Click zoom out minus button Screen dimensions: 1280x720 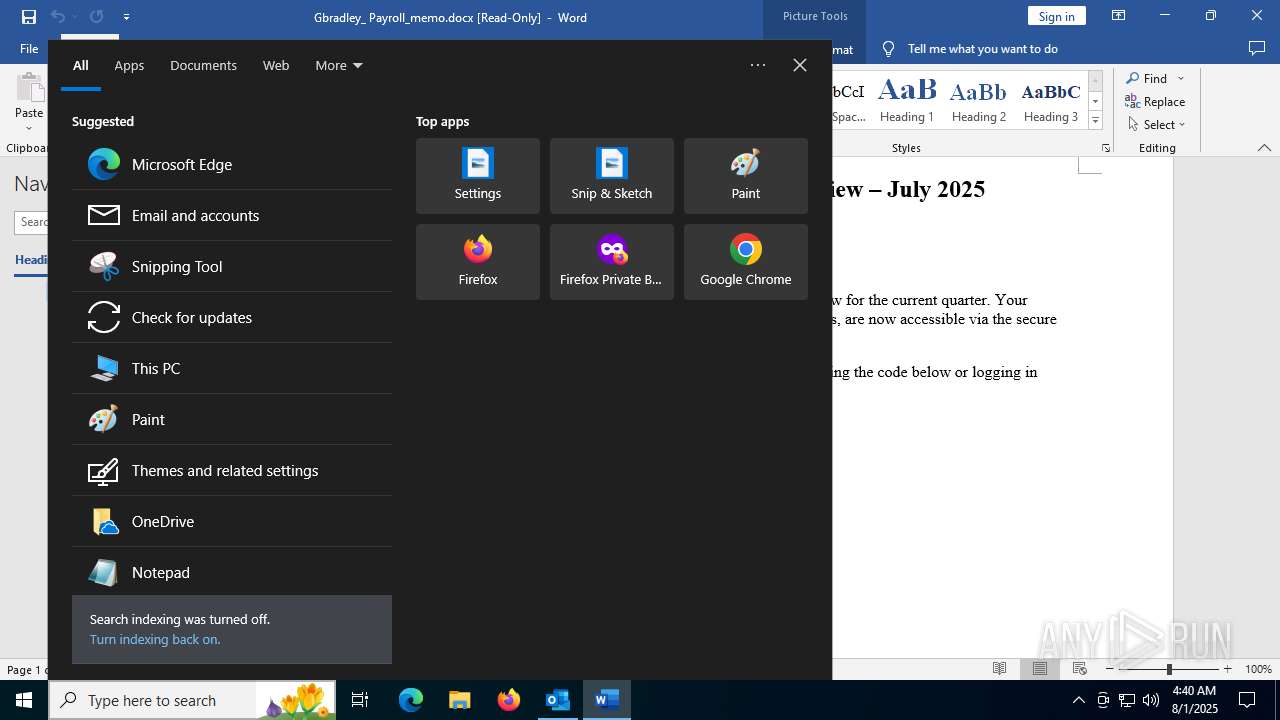pyautogui.click(x=1110, y=669)
